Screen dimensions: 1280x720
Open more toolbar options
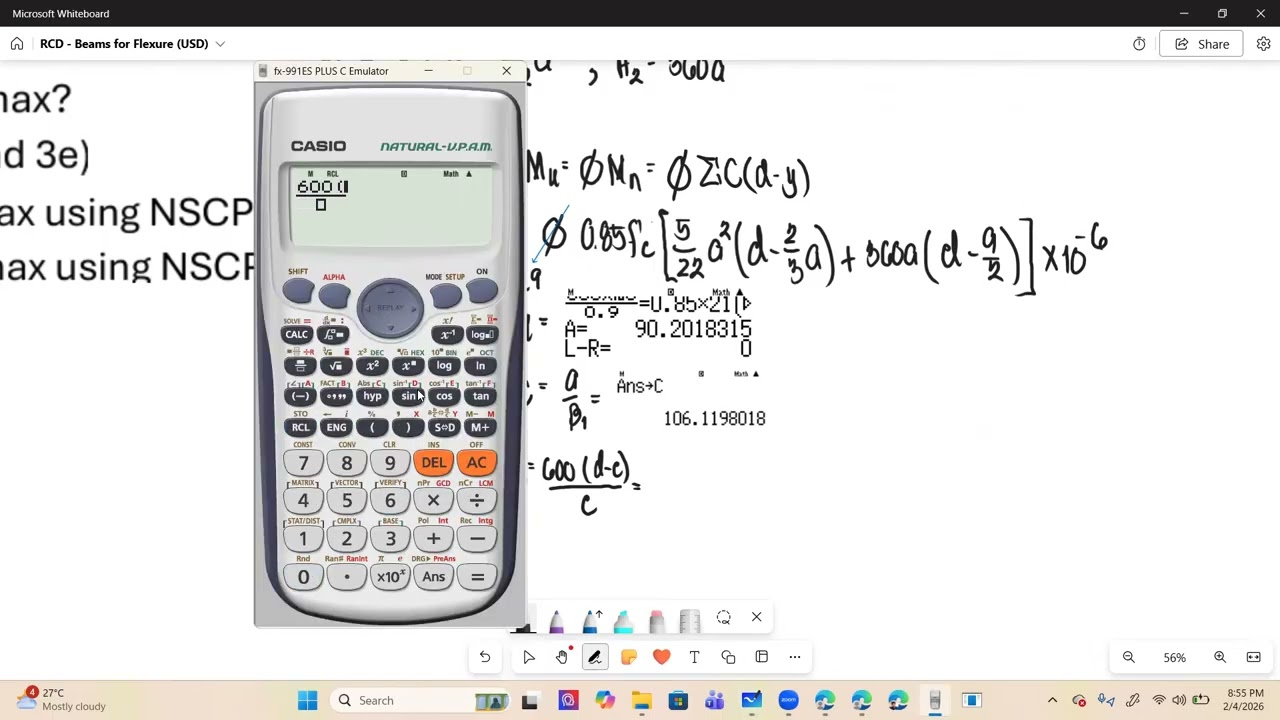pos(795,657)
